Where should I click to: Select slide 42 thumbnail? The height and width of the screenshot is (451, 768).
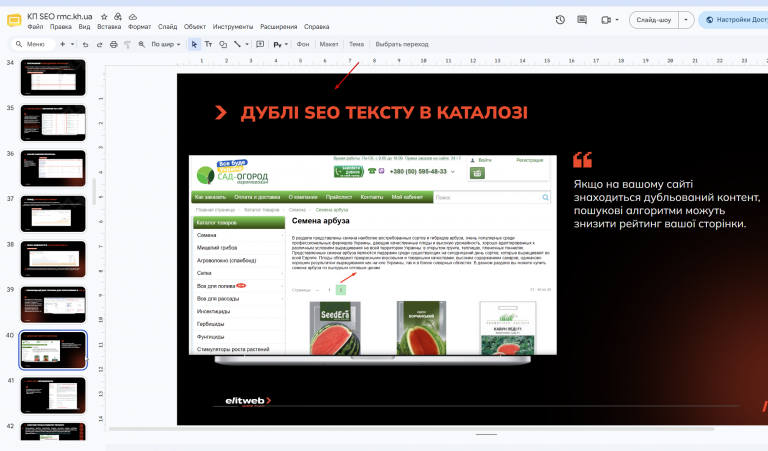(53, 431)
